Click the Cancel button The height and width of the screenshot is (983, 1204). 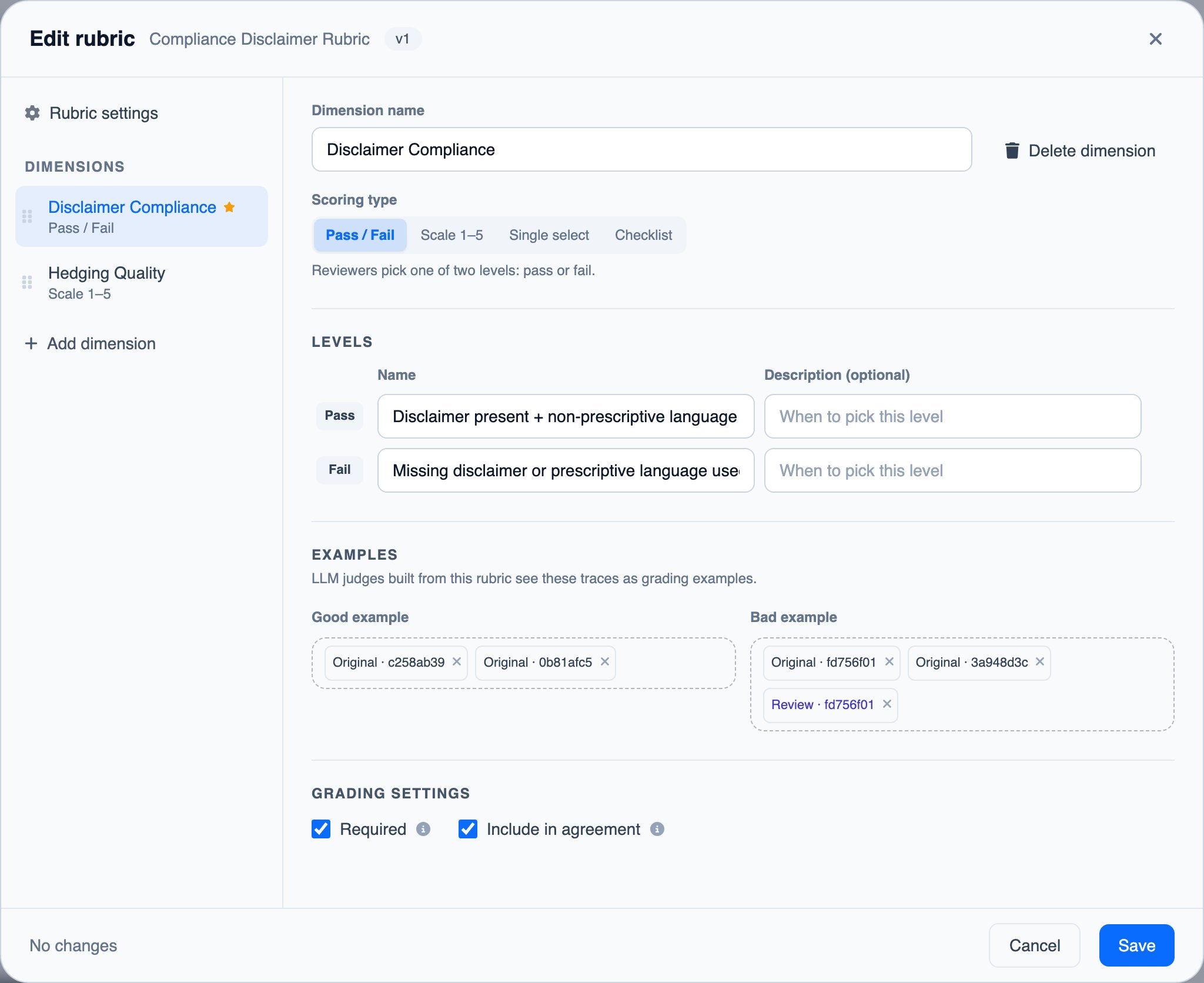tap(1035, 945)
